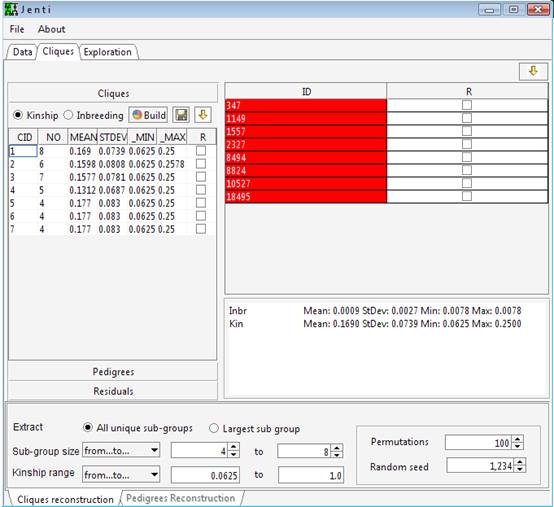This screenshot has width=554, height=507.
Task: Increase the Permutations value with up arrow
Action: click(x=518, y=439)
